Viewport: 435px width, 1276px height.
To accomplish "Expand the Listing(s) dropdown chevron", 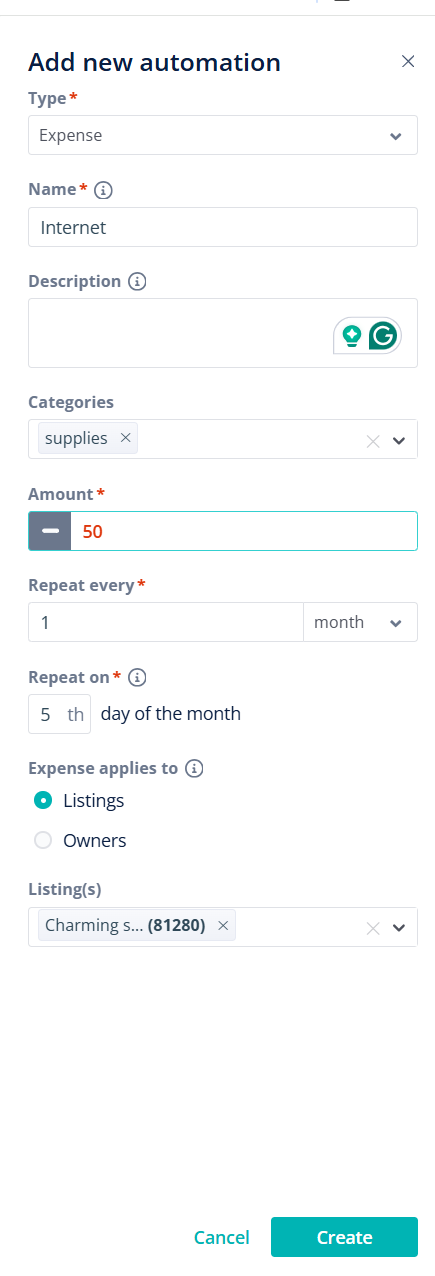I will (x=399, y=928).
